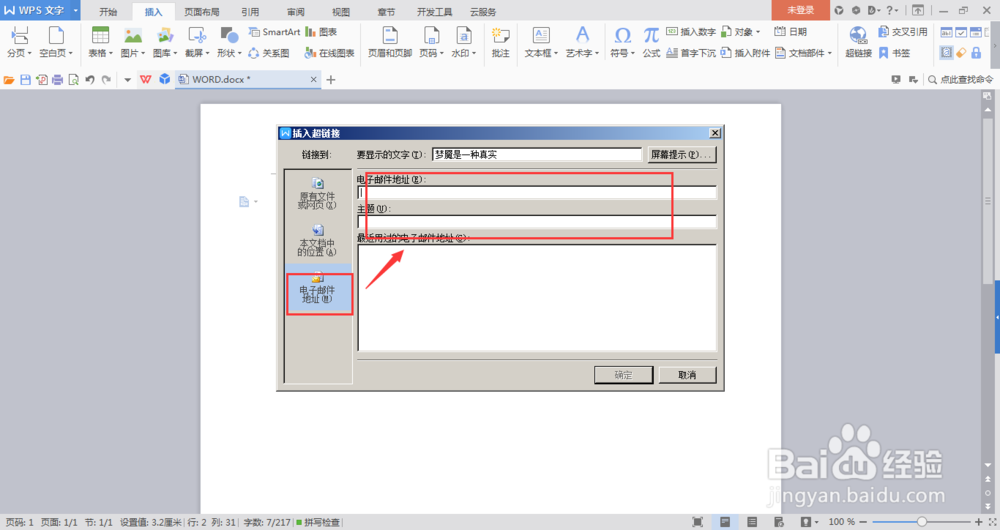The width and height of the screenshot is (1000, 530).
Task: Expand the quick access toolbar dropdown arrow
Action: click(x=128, y=80)
